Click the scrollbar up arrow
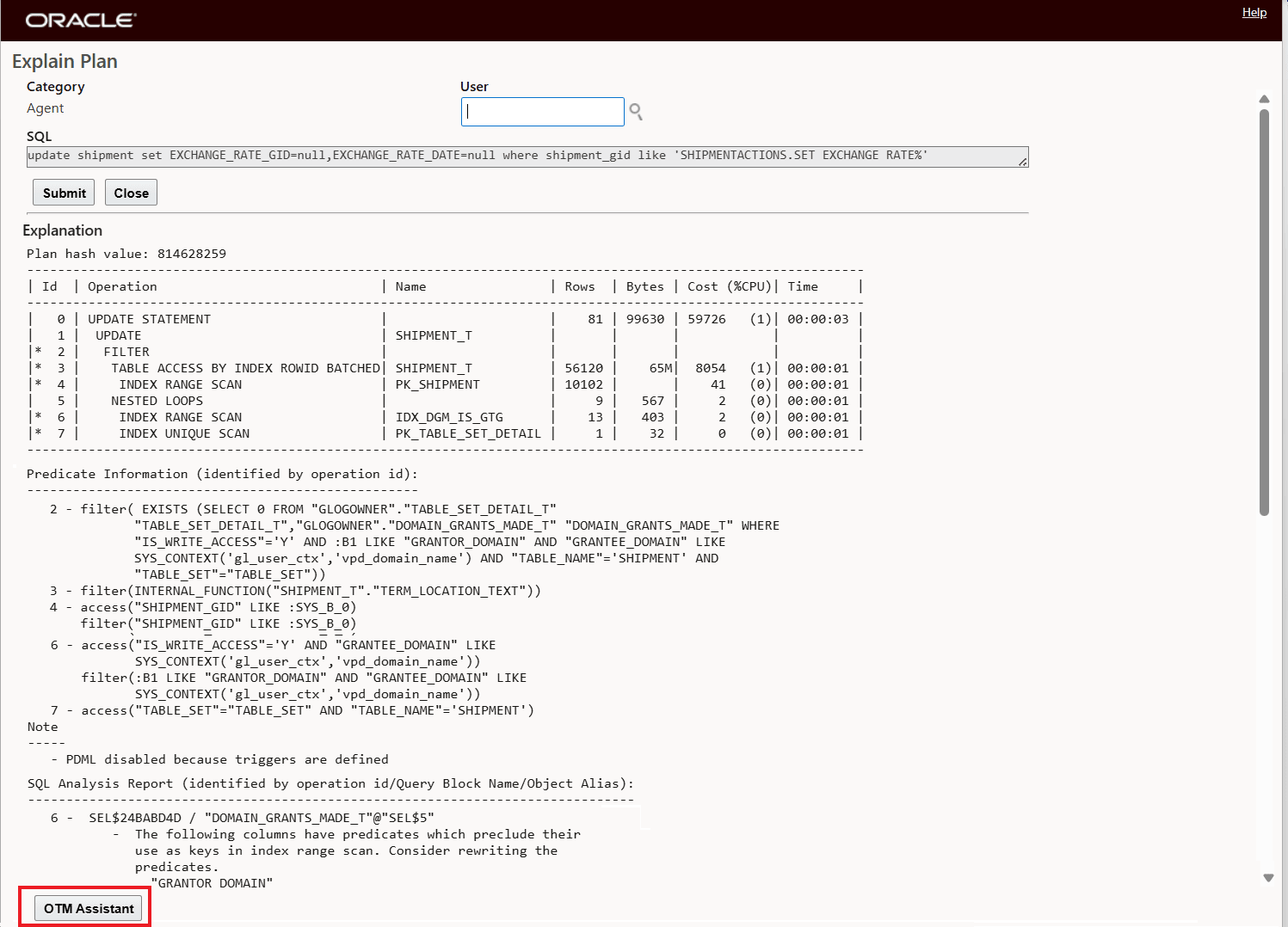The width and height of the screenshot is (1288, 927). (x=1264, y=100)
